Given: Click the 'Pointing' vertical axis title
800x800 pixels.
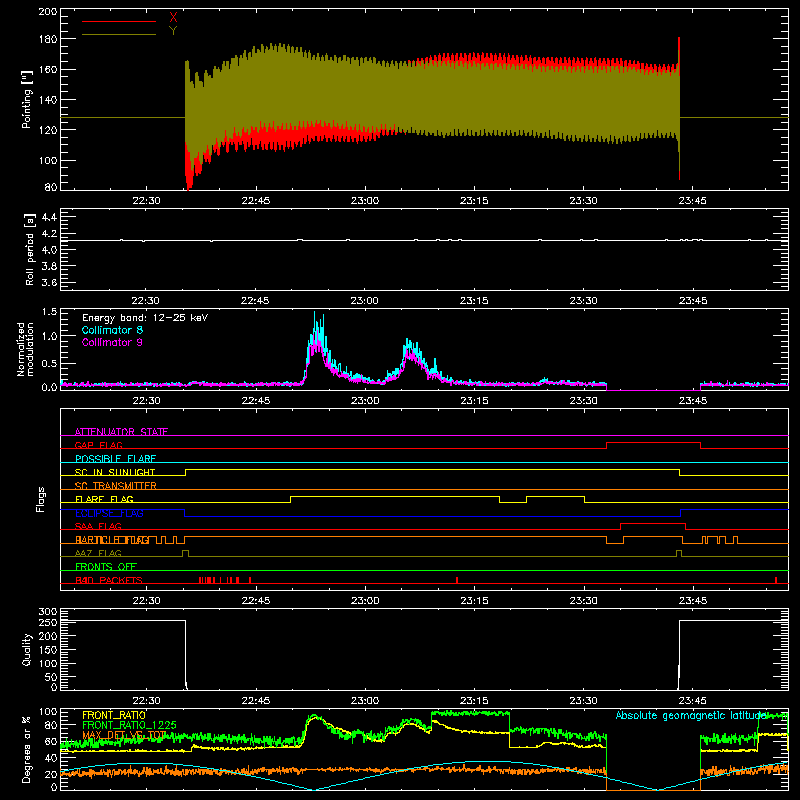Looking at the screenshot, I should pos(27,99).
